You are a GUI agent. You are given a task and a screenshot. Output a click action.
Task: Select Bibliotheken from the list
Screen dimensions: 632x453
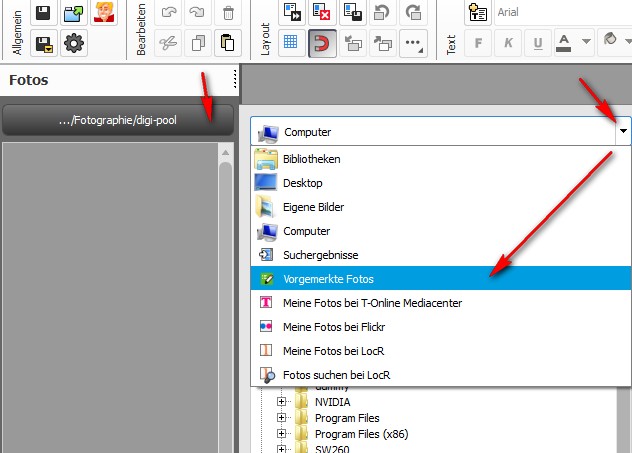[441, 159]
